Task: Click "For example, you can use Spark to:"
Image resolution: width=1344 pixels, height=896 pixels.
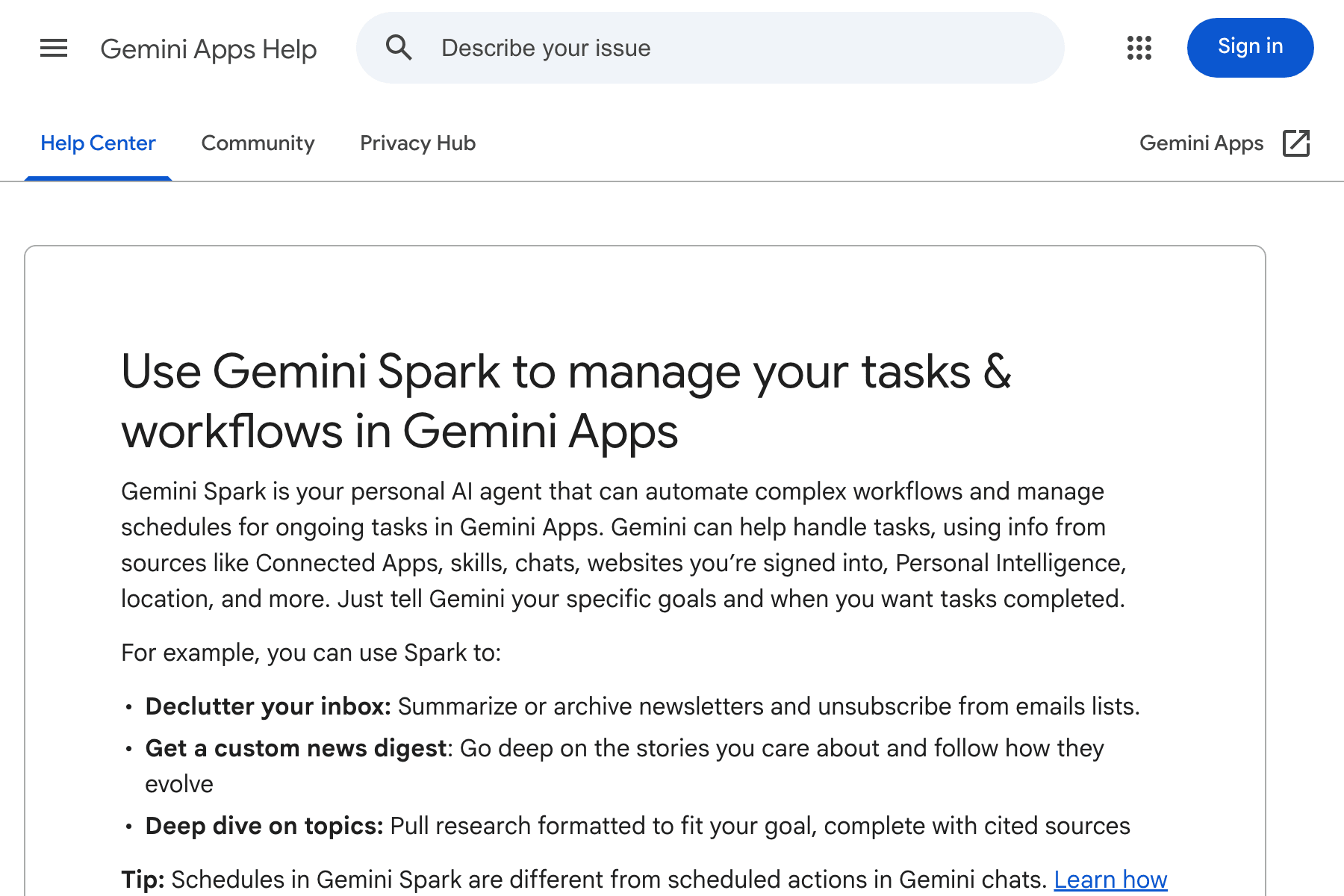Action: coord(311,653)
